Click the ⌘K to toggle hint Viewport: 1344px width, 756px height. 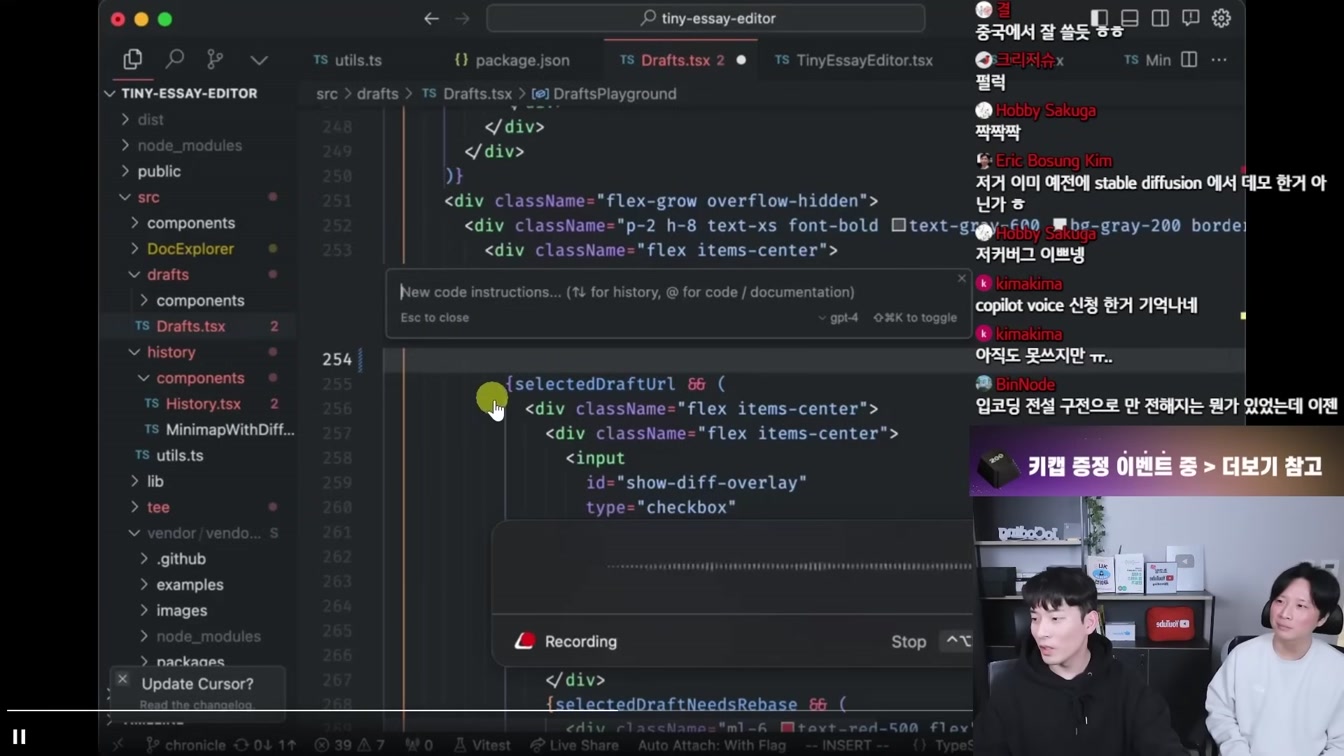pos(915,317)
